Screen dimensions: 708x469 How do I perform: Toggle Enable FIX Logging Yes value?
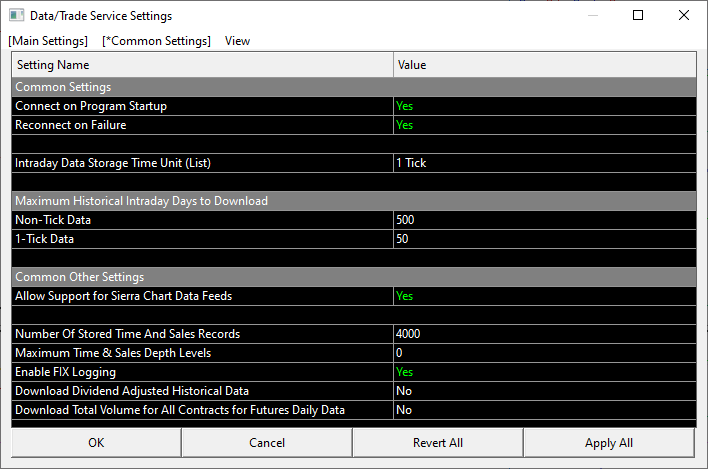tap(545, 372)
